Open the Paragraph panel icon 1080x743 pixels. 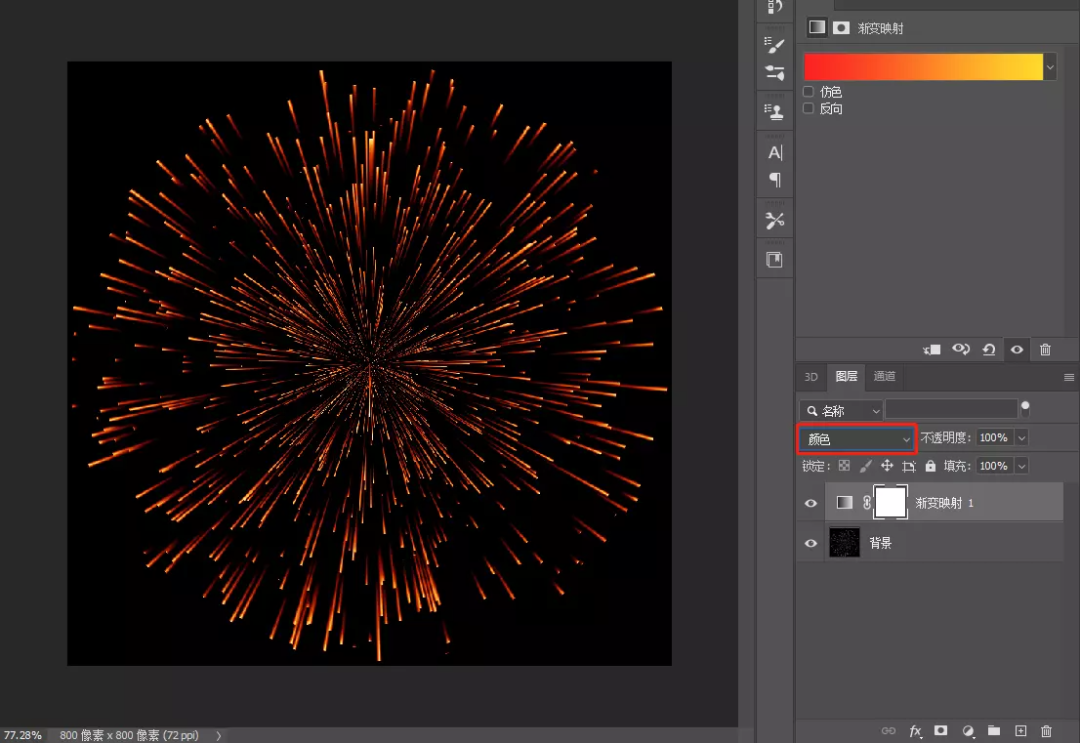pos(775,180)
